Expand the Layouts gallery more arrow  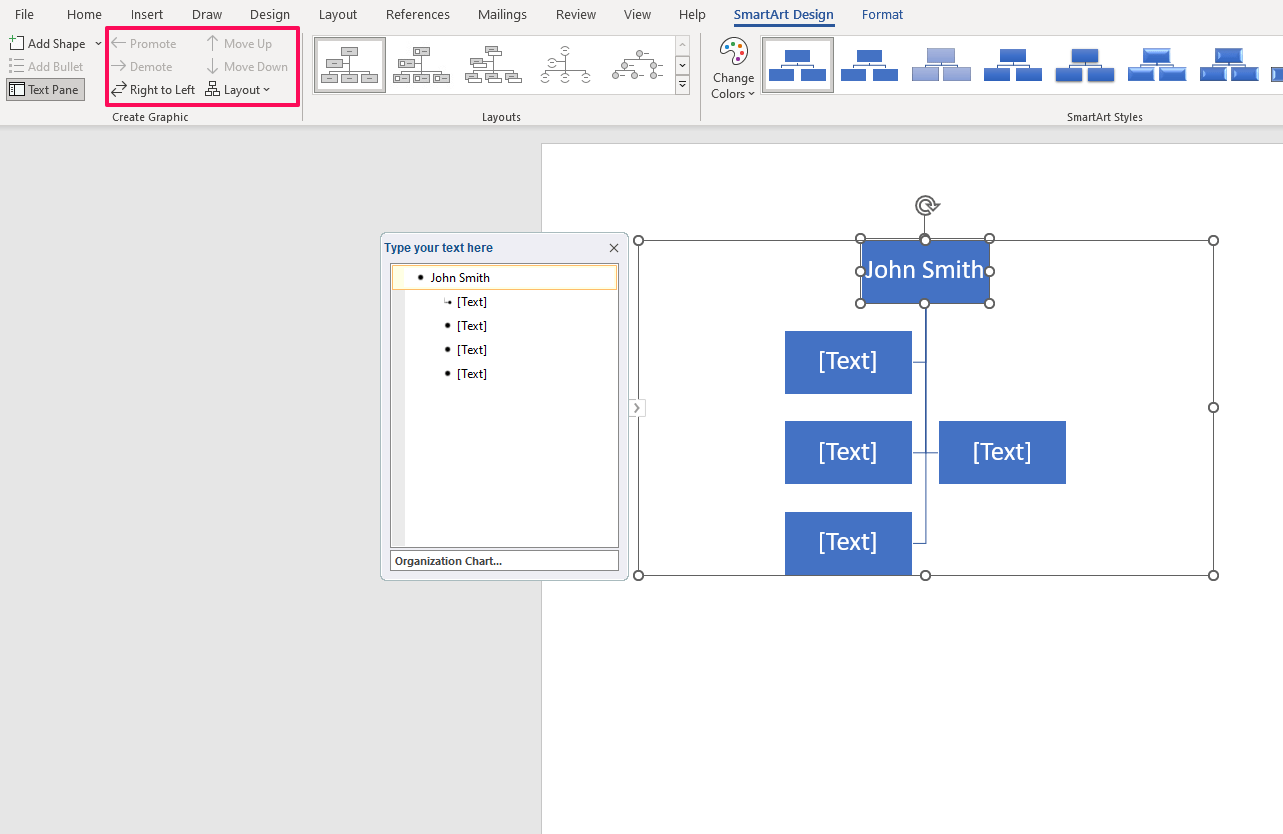click(x=682, y=86)
